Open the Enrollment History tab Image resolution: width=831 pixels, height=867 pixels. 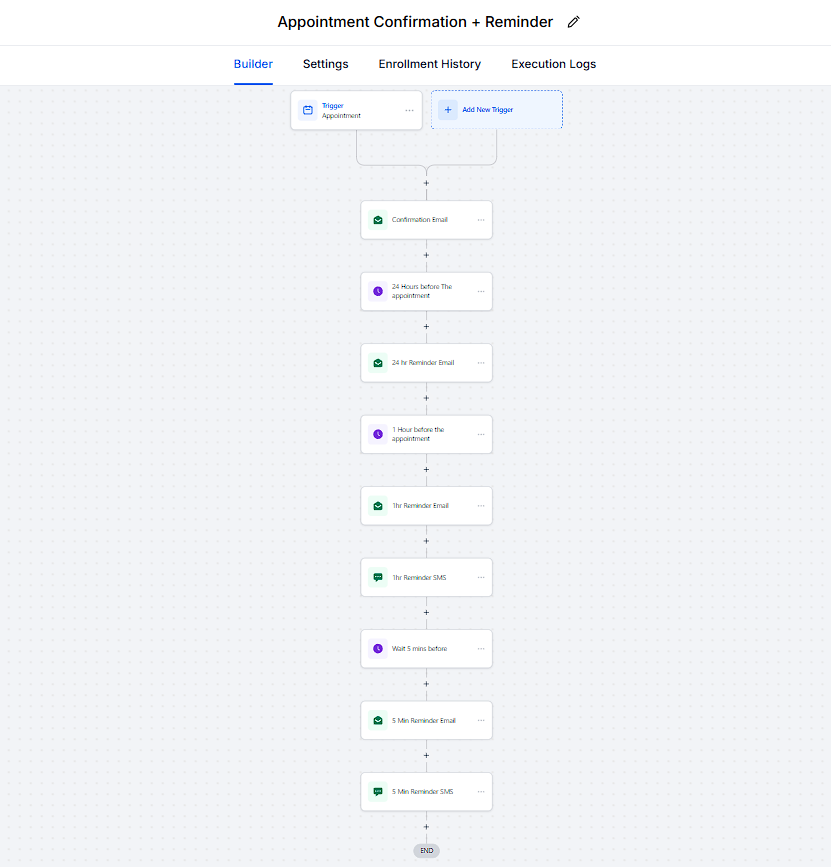click(x=429, y=64)
